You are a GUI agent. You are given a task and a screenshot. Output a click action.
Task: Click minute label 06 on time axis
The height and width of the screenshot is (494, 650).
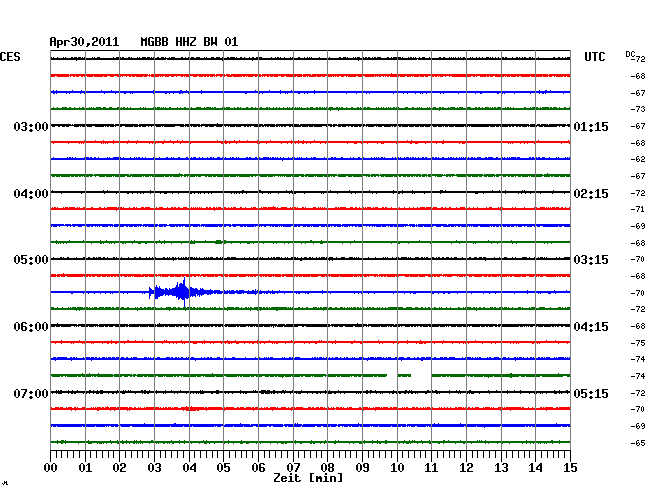coord(258,467)
